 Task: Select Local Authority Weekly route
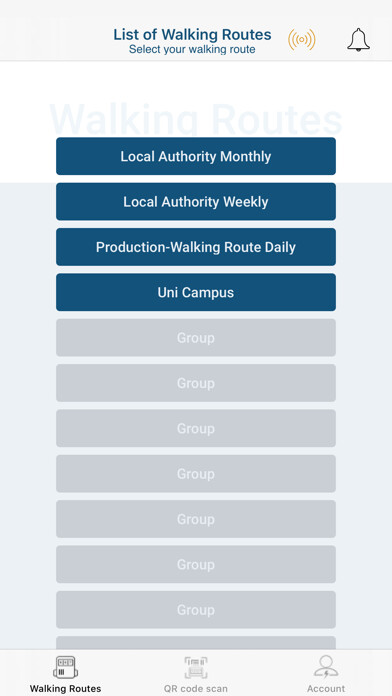click(196, 202)
